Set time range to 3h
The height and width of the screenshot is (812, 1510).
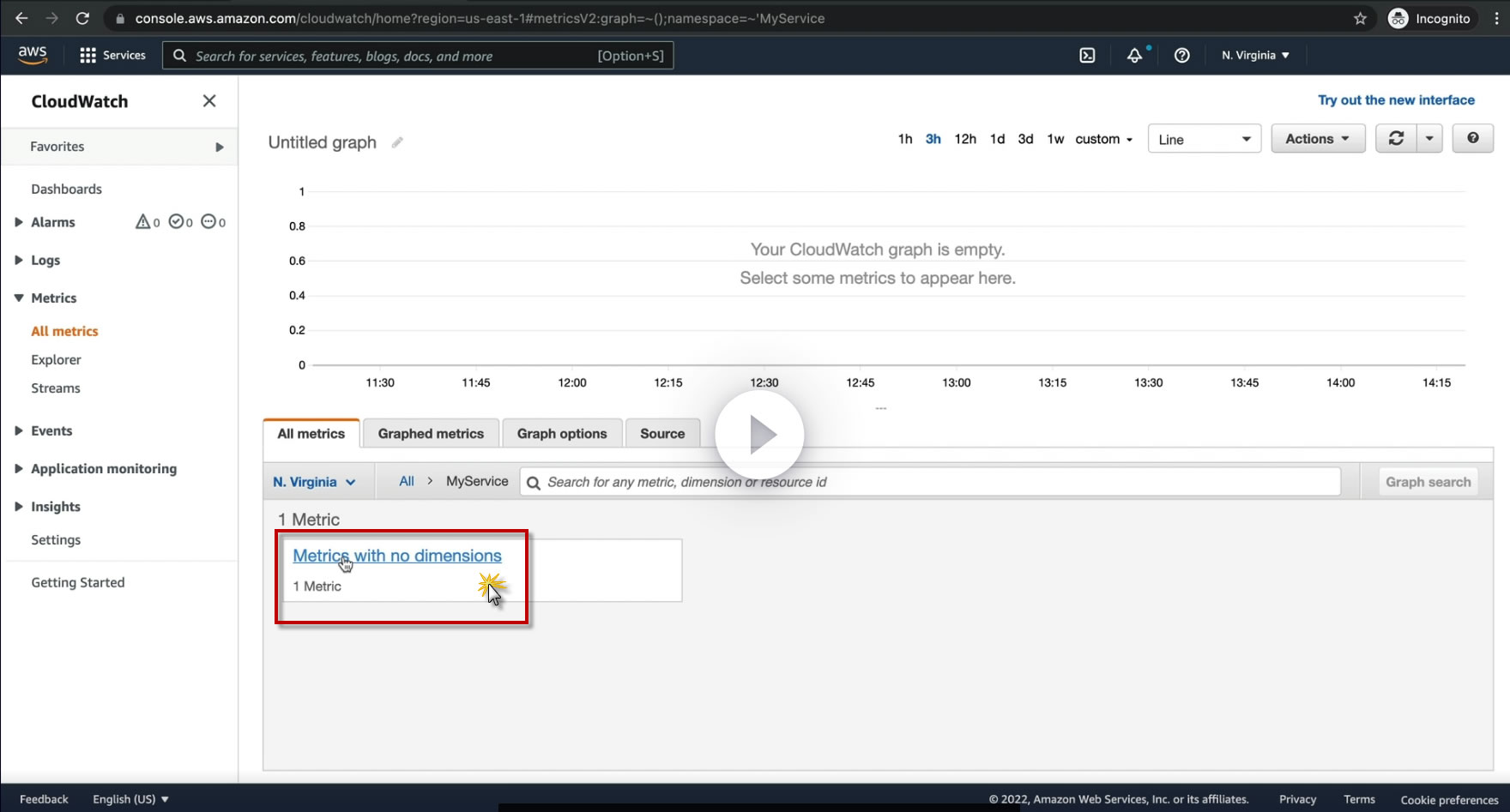pyautogui.click(x=933, y=139)
